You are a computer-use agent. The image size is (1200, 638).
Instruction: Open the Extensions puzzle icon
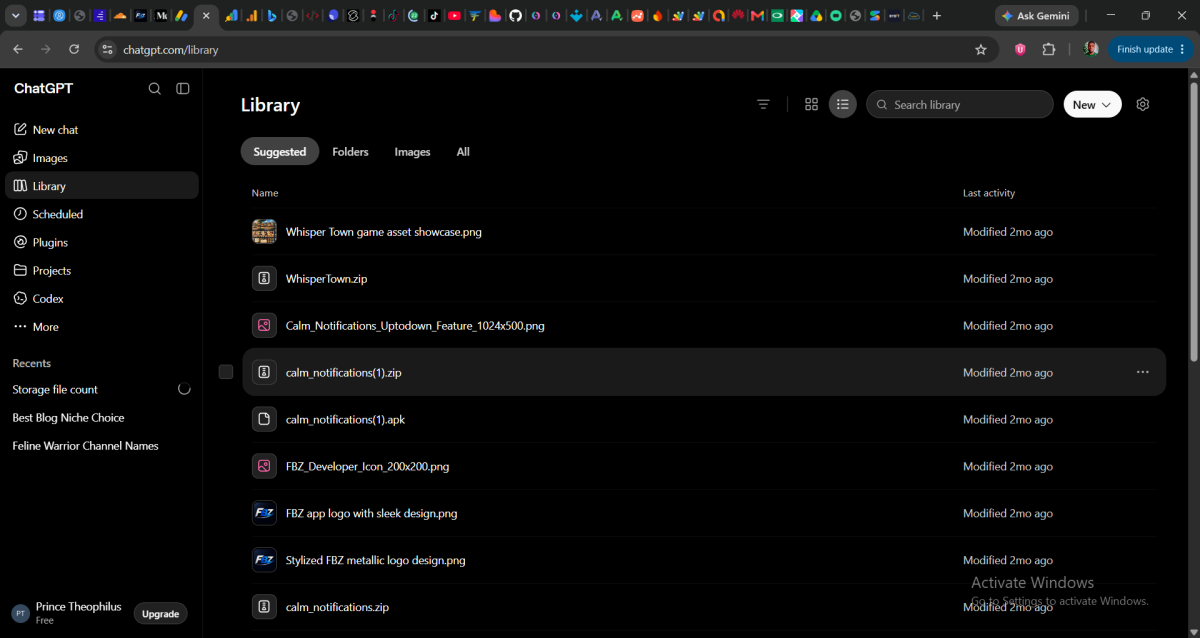click(1049, 49)
